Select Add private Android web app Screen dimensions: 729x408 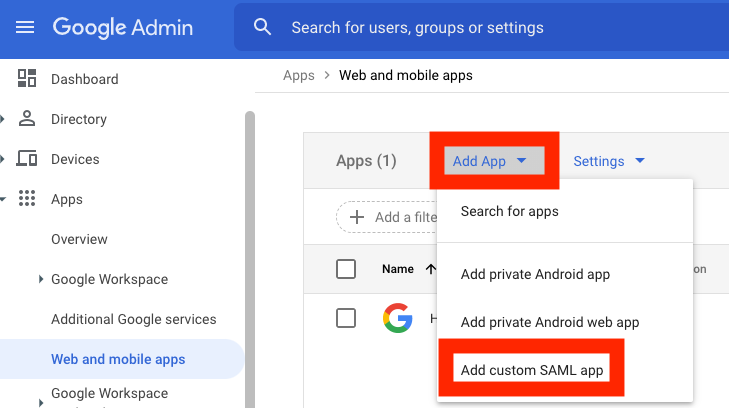pyautogui.click(x=565, y=322)
